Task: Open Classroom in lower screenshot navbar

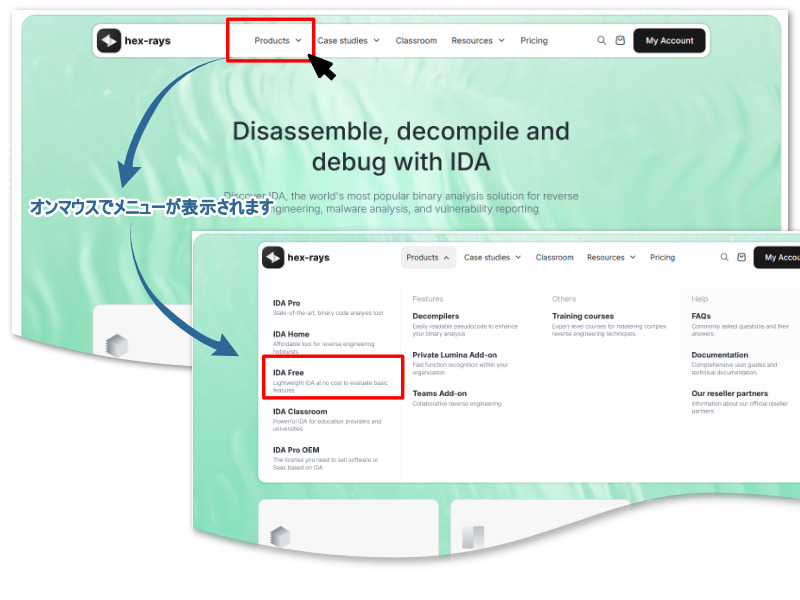Action: 554,257
